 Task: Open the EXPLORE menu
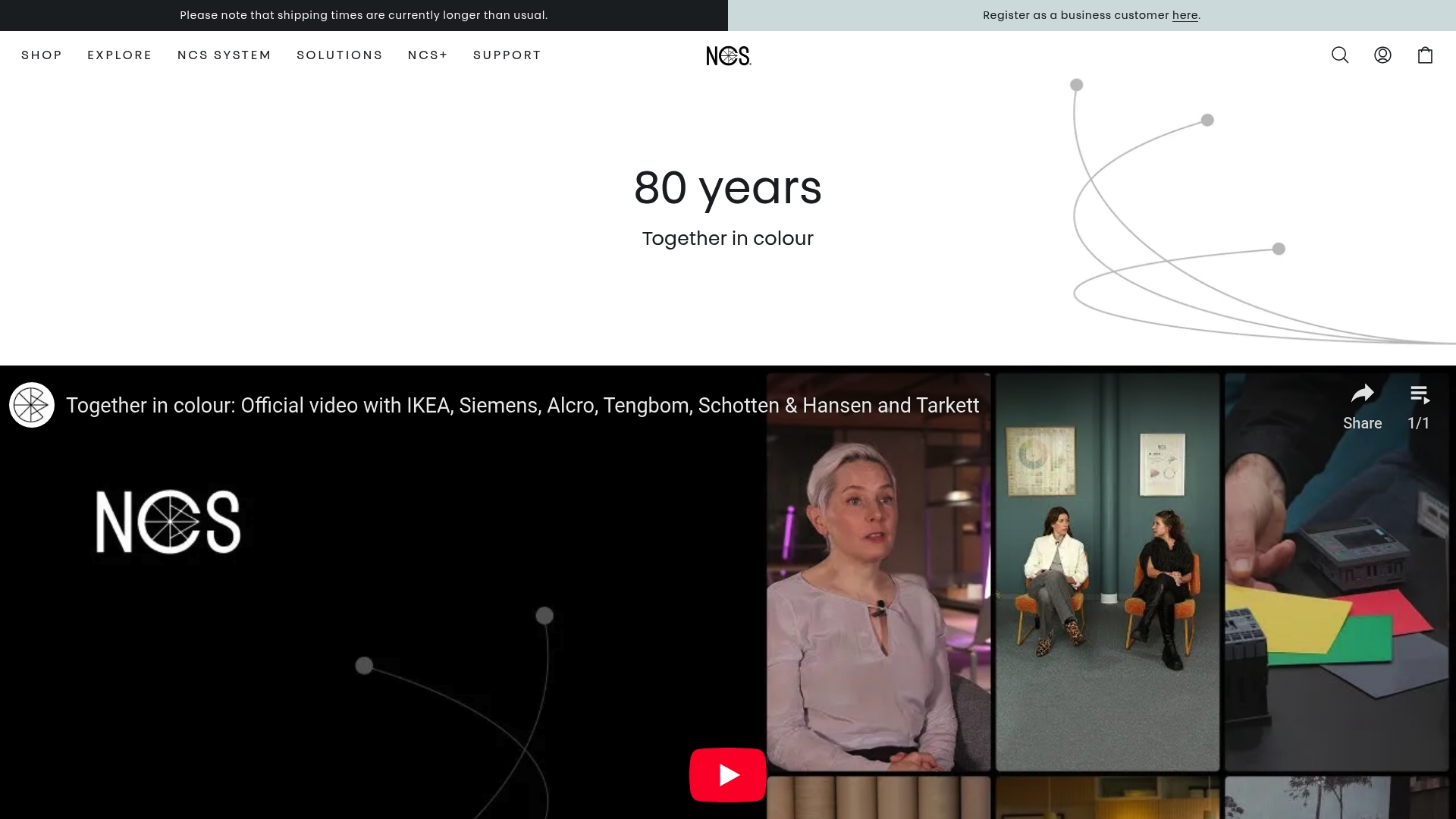[x=120, y=55]
